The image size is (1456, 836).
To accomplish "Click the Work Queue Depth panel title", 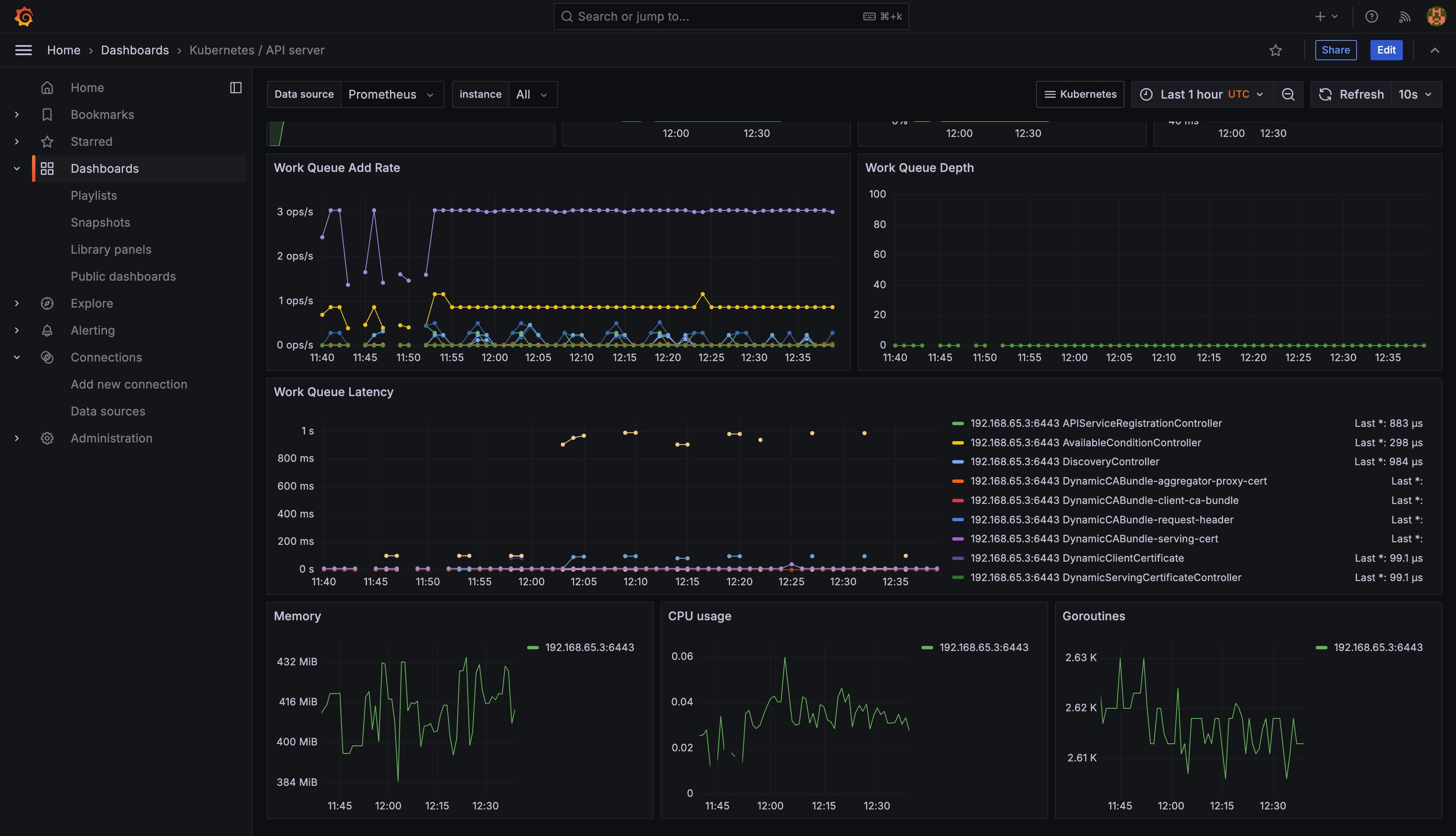I will tap(919, 168).
